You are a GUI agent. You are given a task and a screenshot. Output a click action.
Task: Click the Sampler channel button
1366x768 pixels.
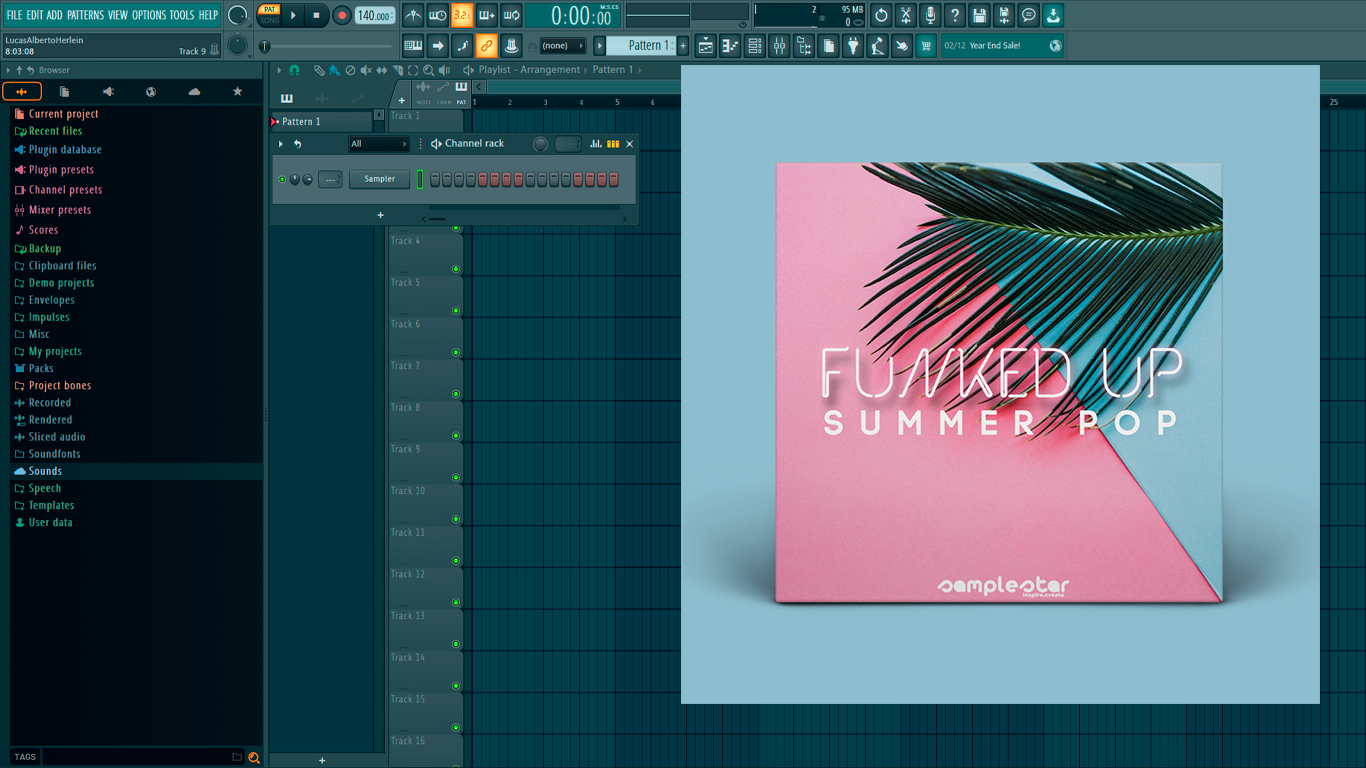tap(379, 179)
